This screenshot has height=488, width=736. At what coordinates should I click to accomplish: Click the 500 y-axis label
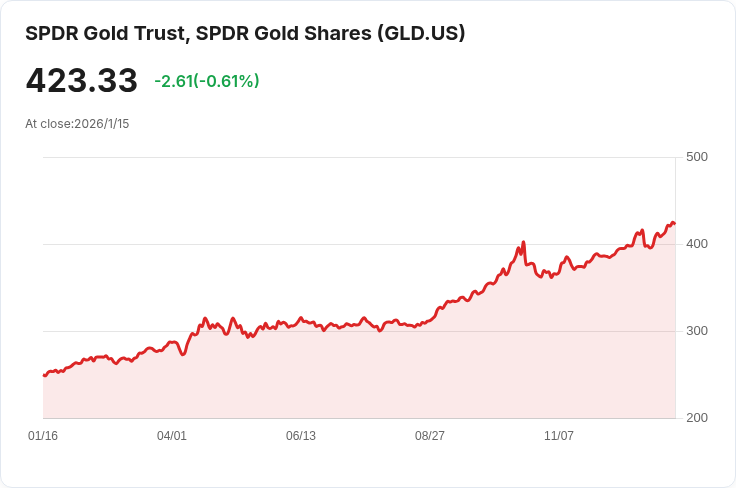[x=696, y=157]
